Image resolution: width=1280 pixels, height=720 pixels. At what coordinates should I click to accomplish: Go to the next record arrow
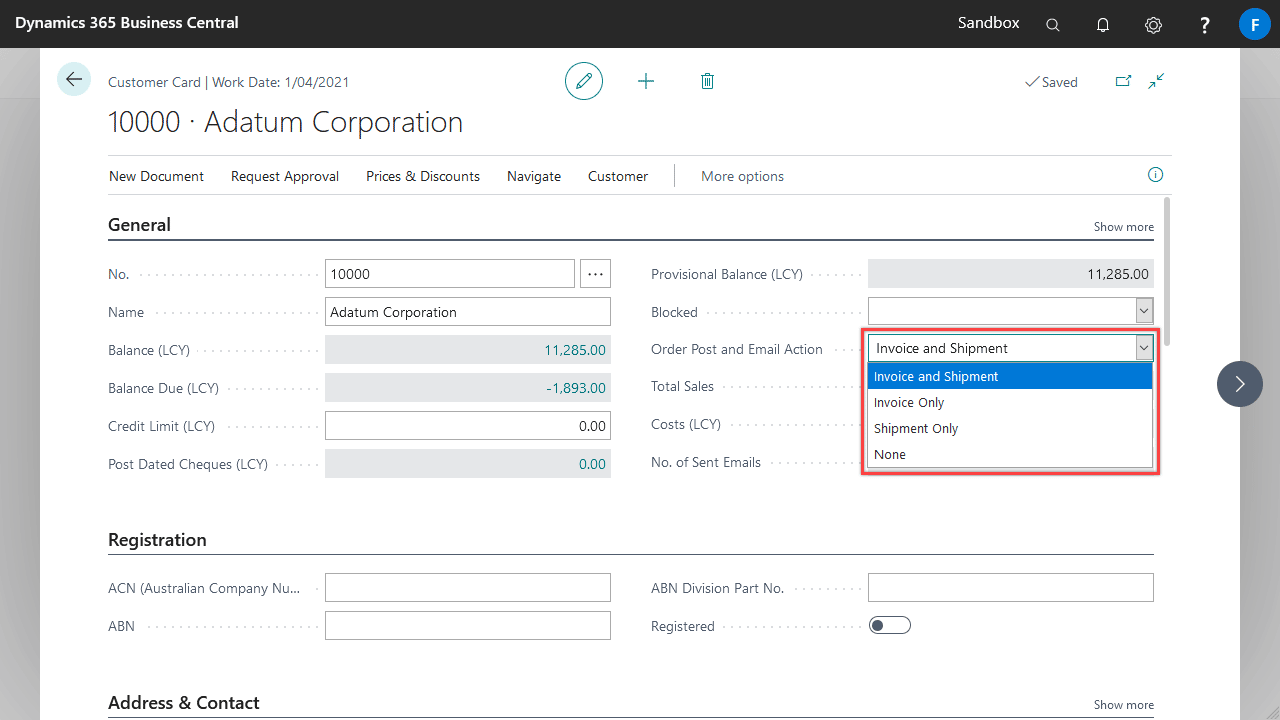pyautogui.click(x=1240, y=384)
